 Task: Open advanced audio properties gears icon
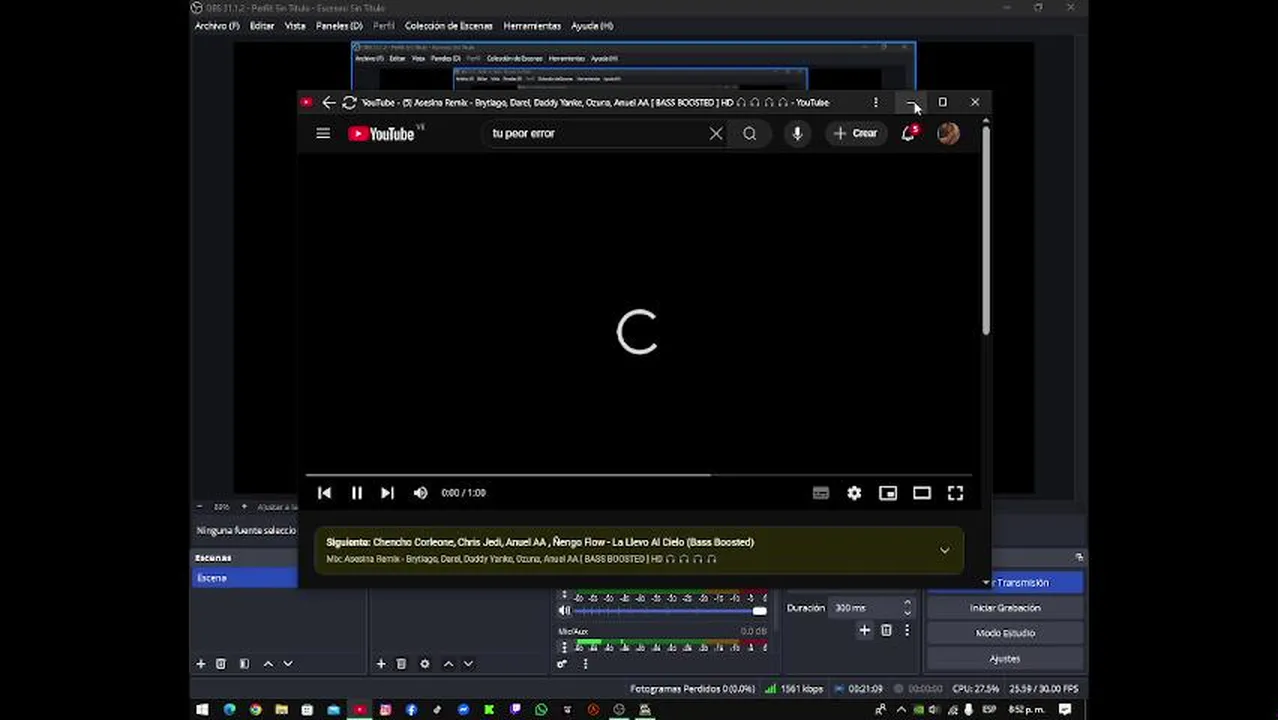(562, 664)
